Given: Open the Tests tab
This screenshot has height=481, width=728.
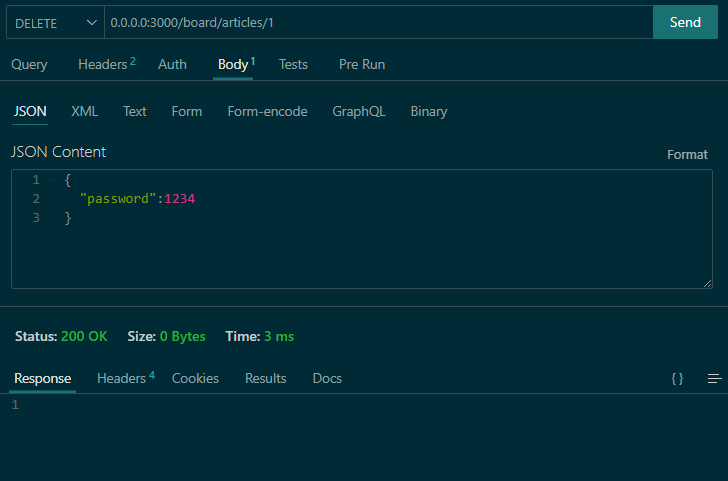Looking at the screenshot, I should (293, 65).
